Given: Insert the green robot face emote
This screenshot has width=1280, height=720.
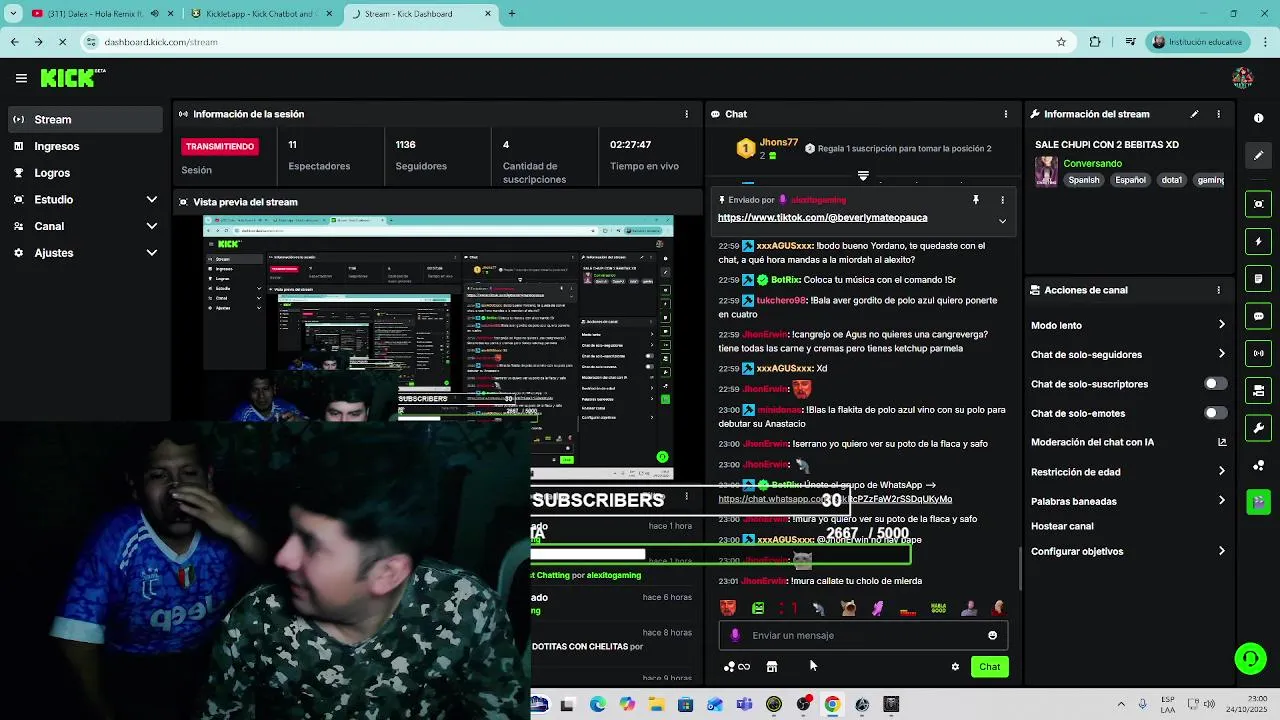Looking at the screenshot, I should click(x=758, y=608).
